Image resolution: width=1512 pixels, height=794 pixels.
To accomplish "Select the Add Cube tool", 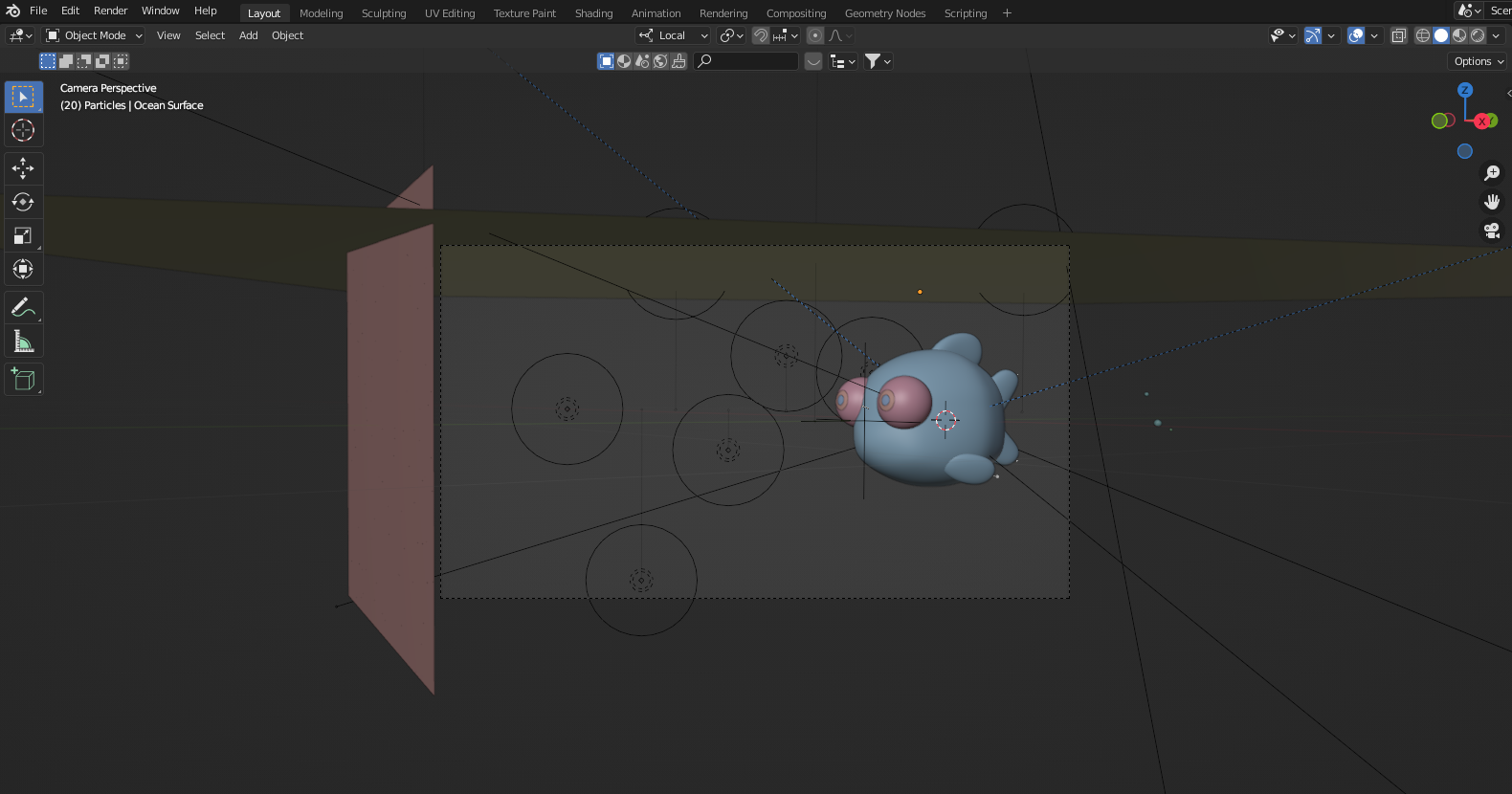I will tap(23, 380).
